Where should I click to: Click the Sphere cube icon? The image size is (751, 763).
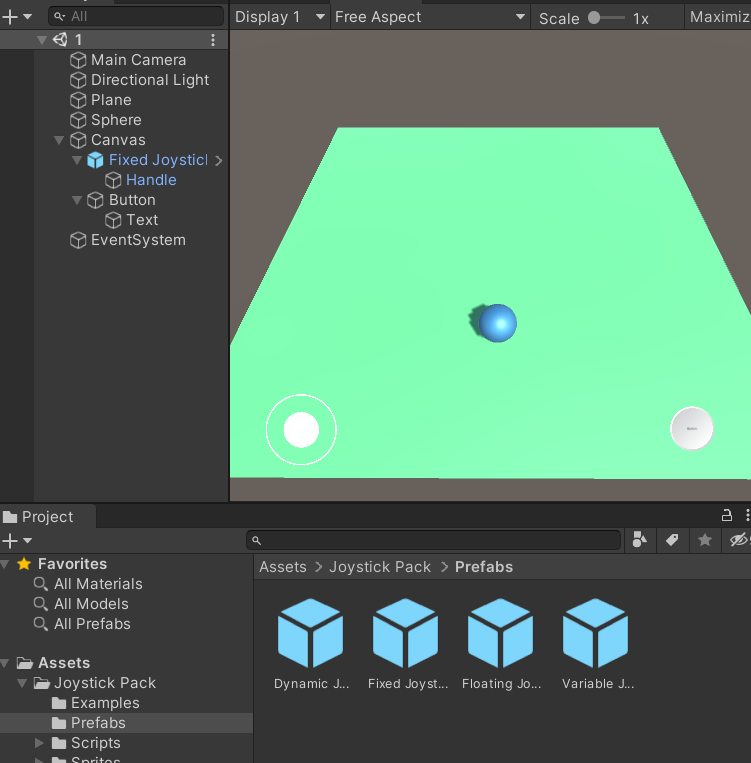(x=78, y=120)
